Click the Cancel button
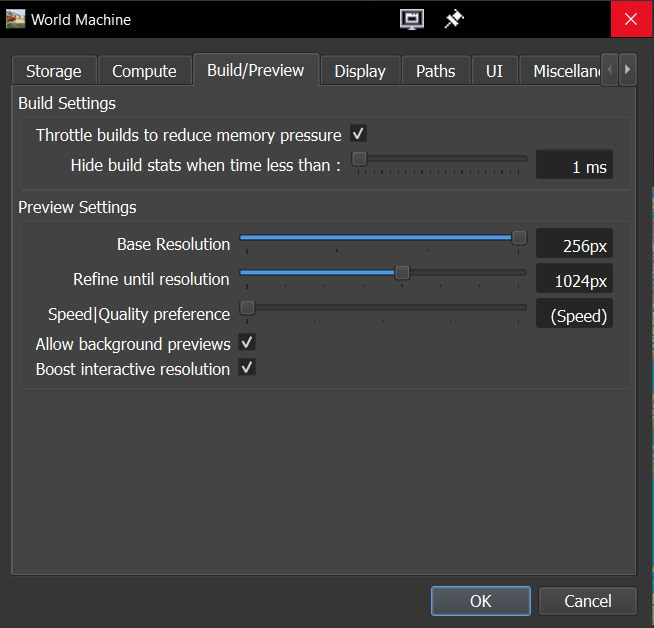This screenshot has width=654, height=628. 588,601
